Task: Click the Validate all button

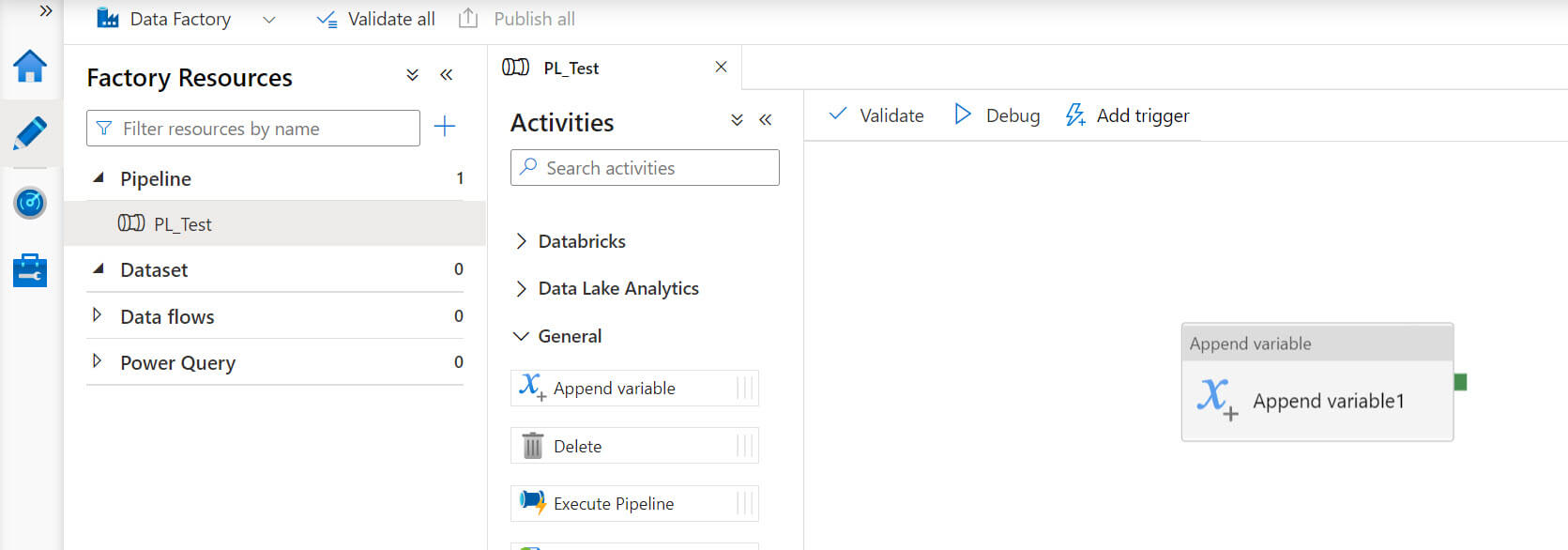Action: pyautogui.click(x=375, y=20)
